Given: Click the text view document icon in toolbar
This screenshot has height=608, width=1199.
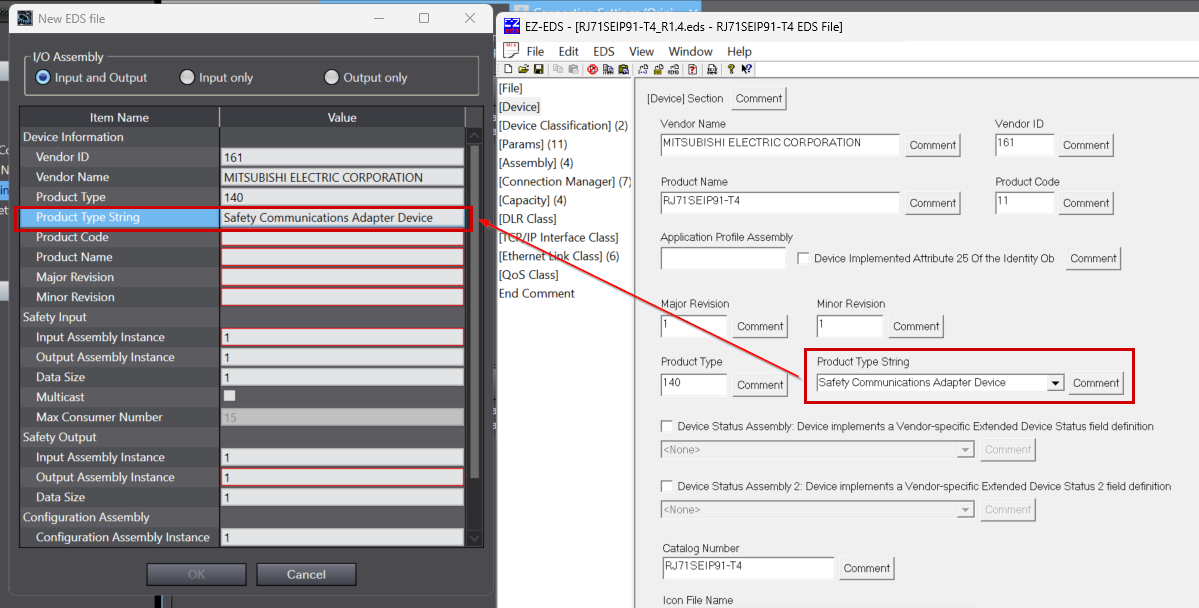Looking at the screenshot, I should coord(712,70).
